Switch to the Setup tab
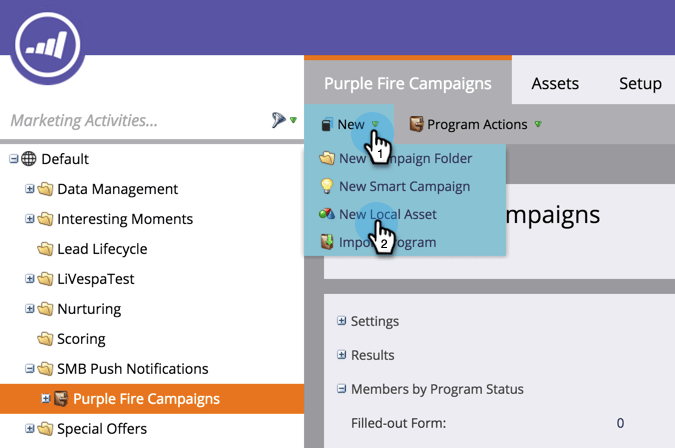 click(640, 83)
